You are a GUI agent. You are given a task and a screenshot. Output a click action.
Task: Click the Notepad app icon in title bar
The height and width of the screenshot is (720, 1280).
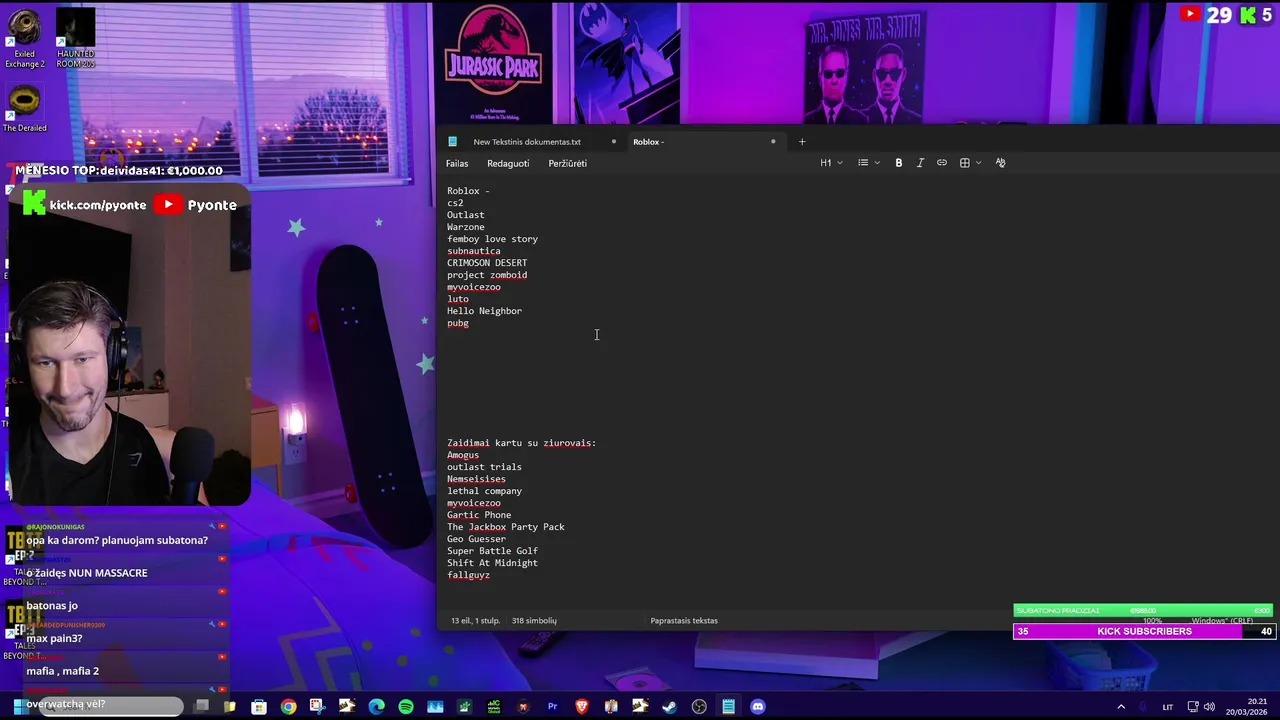pos(453,142)
